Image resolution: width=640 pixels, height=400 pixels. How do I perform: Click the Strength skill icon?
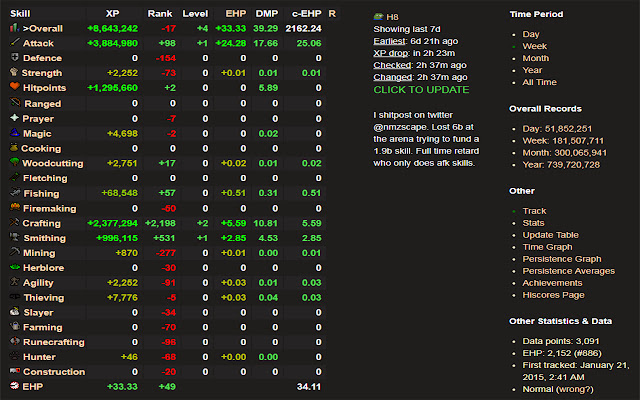tap(13, 73)
